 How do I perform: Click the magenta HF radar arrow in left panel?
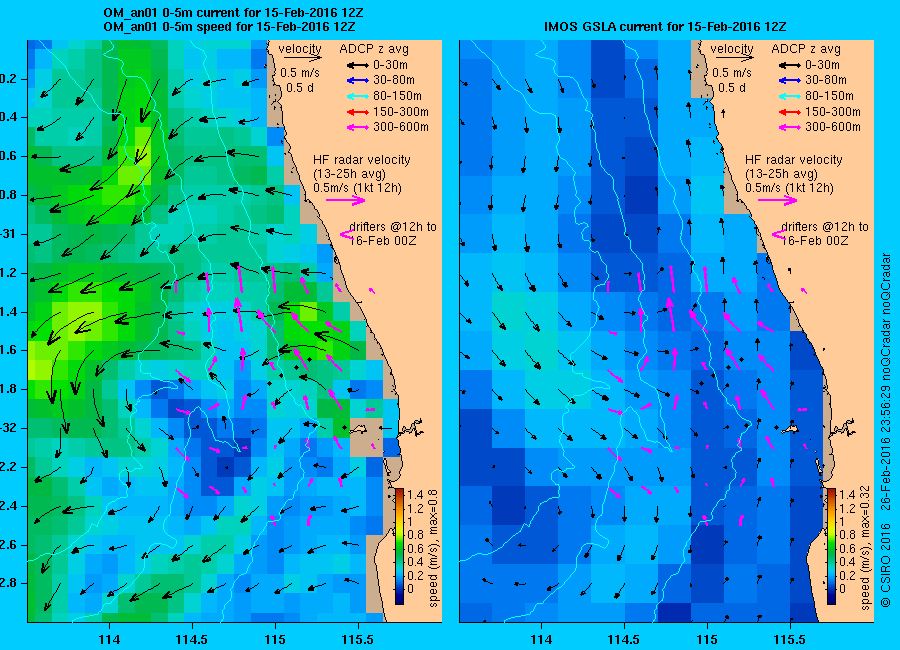click(346, 200)
